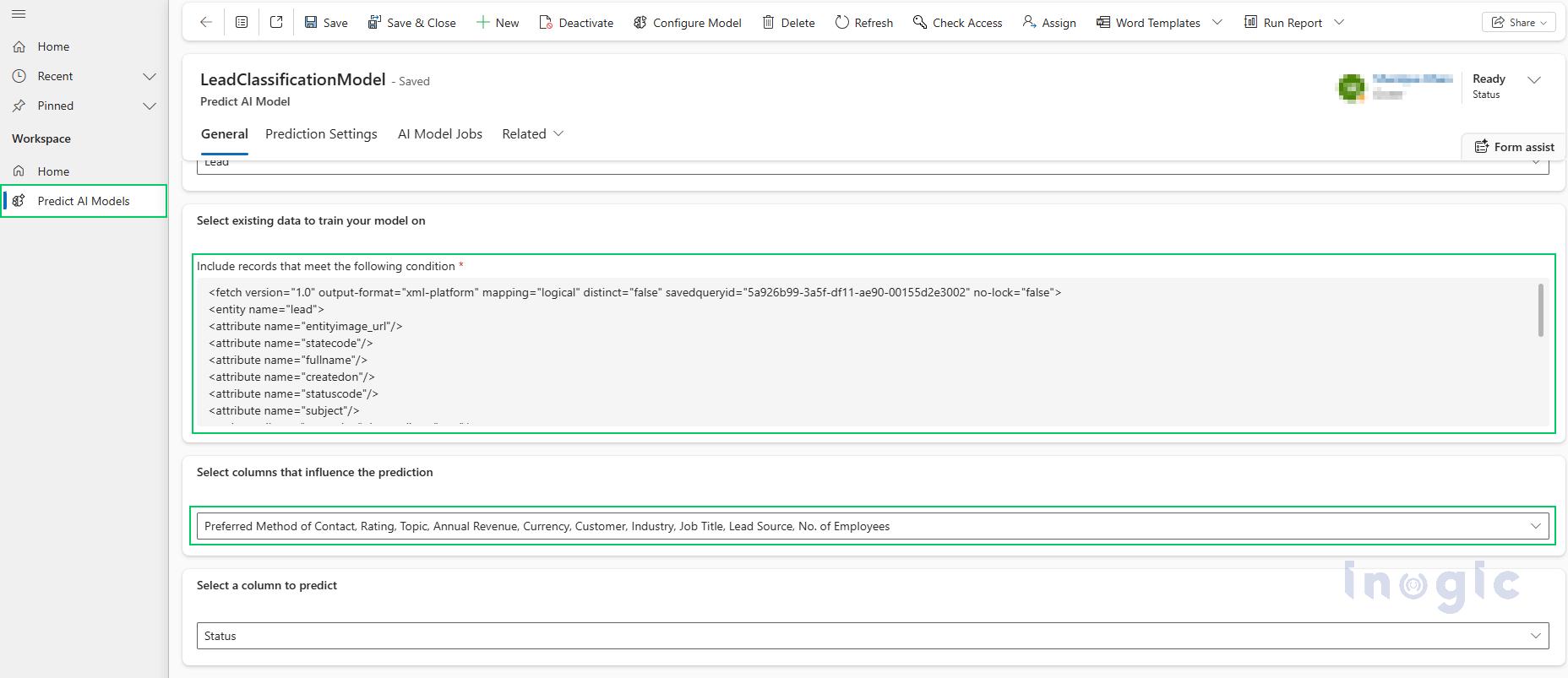The height and width of the screenshot is (678, 1568).
Task: Click the FetchXML scrollbar thumb
Action: pyautogui.click(x=1540, y=310)
